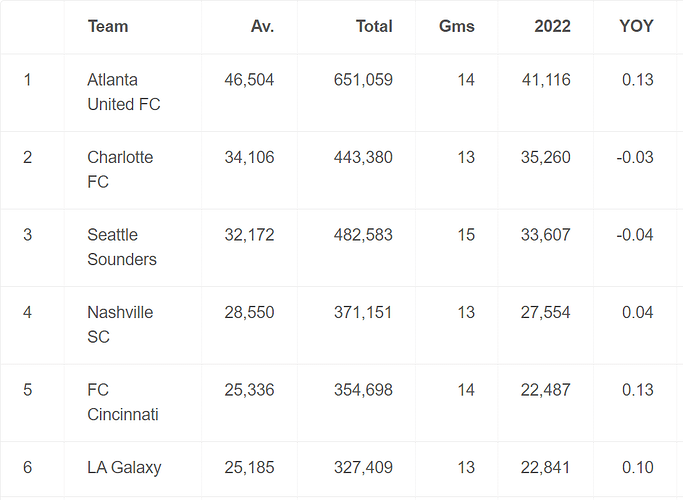
Task: Click Seattle Sounders' games count 15
Action: (466, 235)
